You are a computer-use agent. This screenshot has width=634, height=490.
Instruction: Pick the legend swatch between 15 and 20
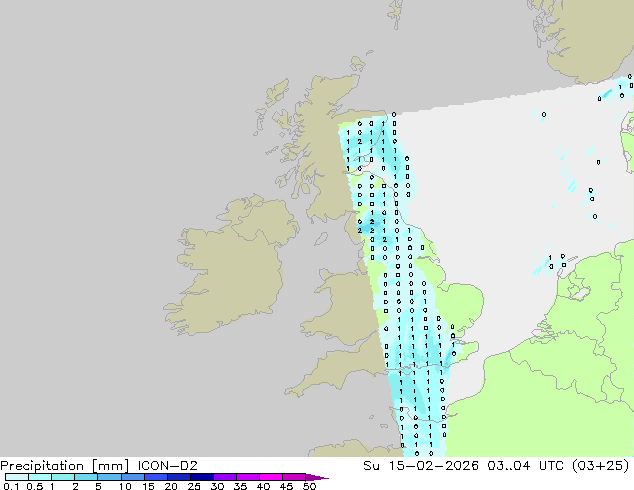[x=156, y=477]
